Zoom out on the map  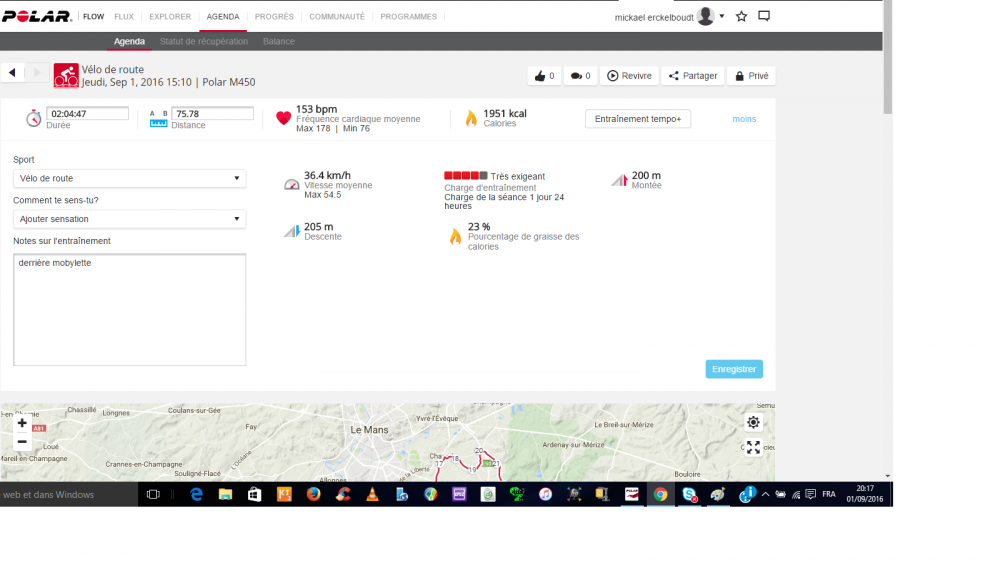22,441
